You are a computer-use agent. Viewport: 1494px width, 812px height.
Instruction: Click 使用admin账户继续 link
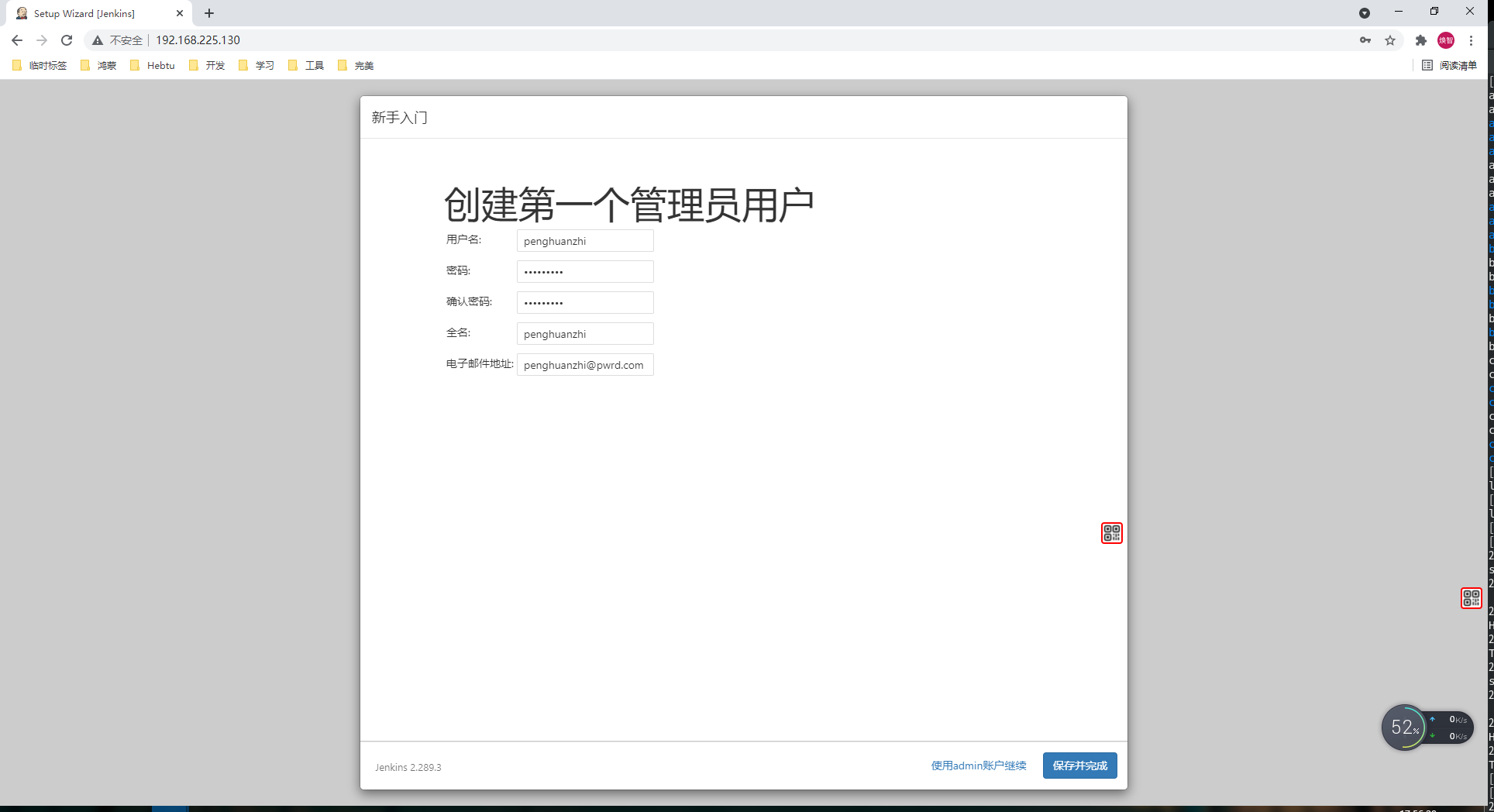979,766
